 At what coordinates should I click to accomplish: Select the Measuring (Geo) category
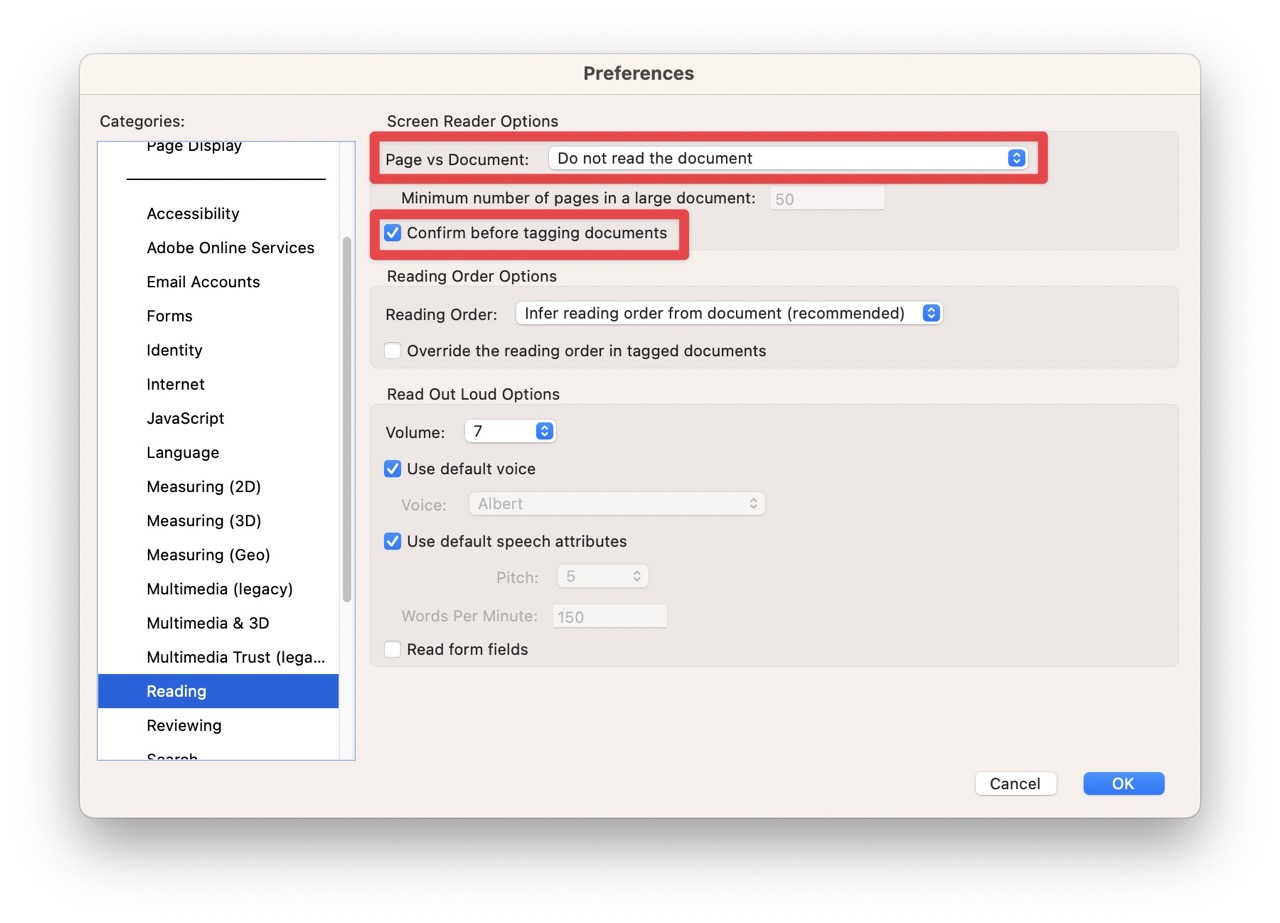tap(208, 554)
